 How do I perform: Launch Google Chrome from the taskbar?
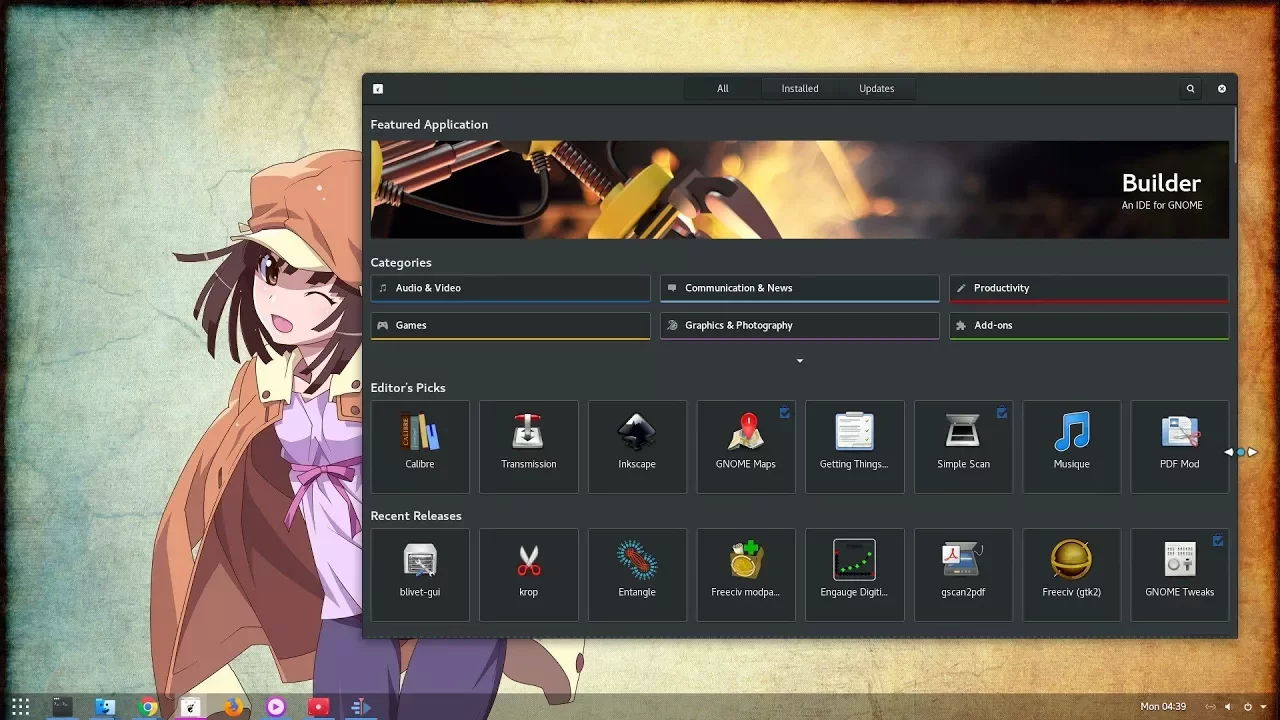coord(148,707)
